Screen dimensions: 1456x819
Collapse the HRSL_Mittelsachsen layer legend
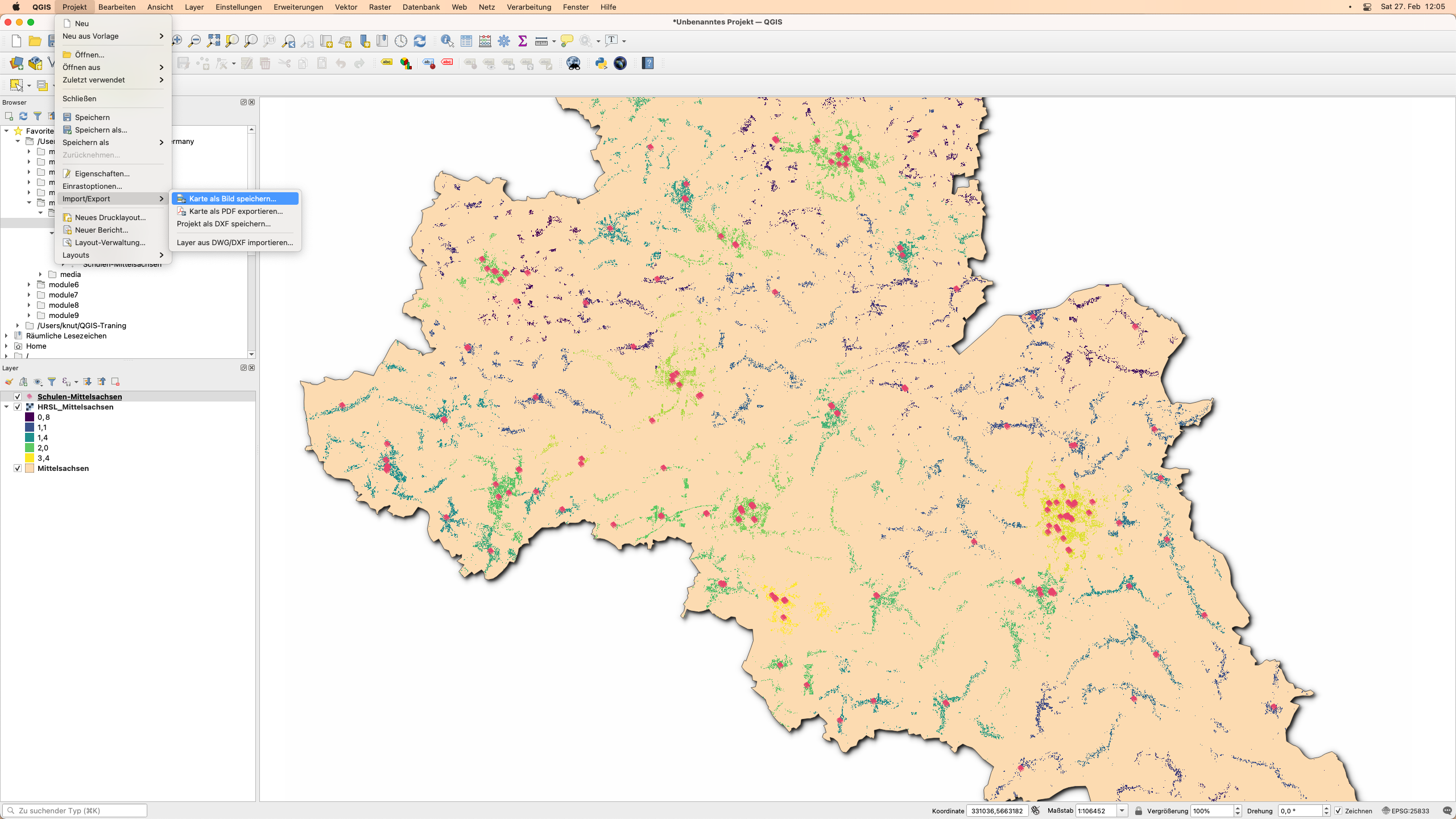6,407
